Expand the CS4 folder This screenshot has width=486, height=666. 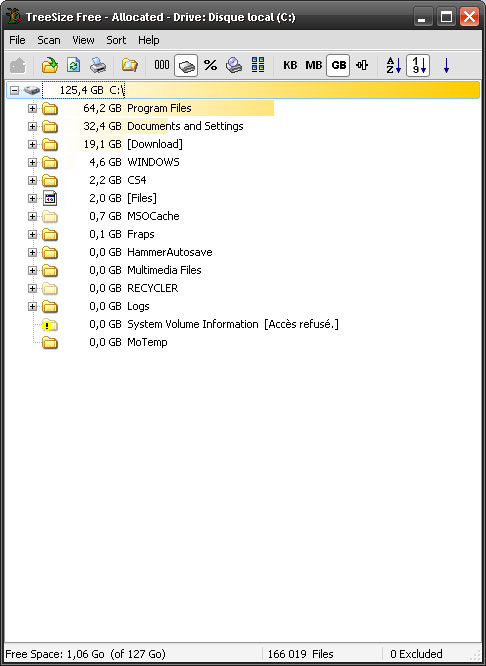tap(32, 181)
